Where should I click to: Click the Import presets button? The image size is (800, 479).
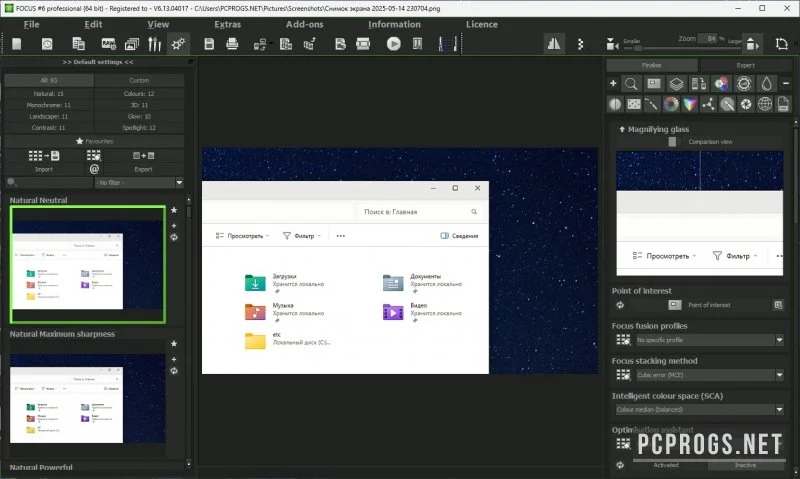click(x=44, y=161)
